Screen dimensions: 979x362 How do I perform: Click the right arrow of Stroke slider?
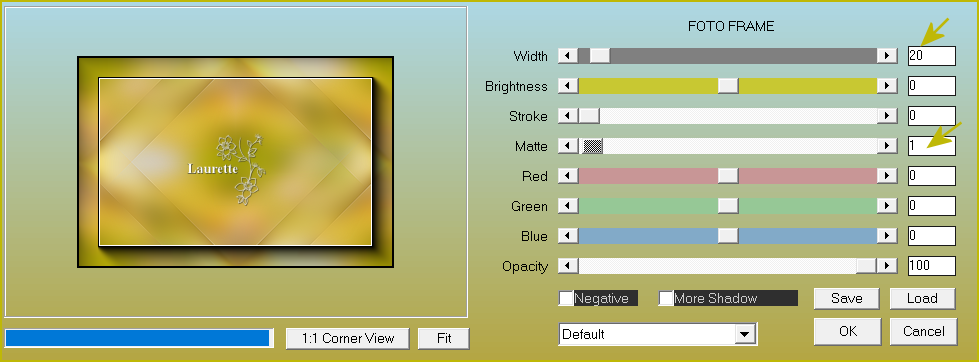[x=887, y=116]
